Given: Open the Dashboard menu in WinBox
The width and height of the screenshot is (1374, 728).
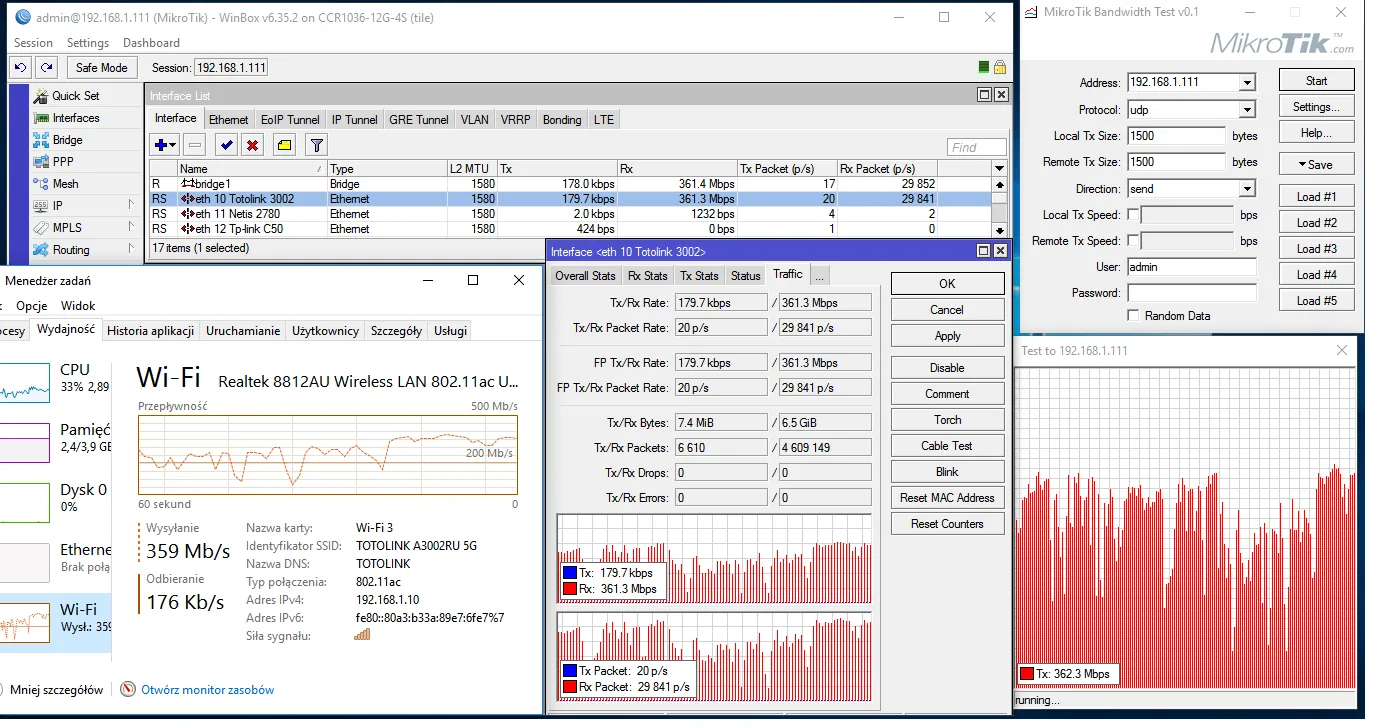Looking at the screenshot, I should click(x=151, y=43).
